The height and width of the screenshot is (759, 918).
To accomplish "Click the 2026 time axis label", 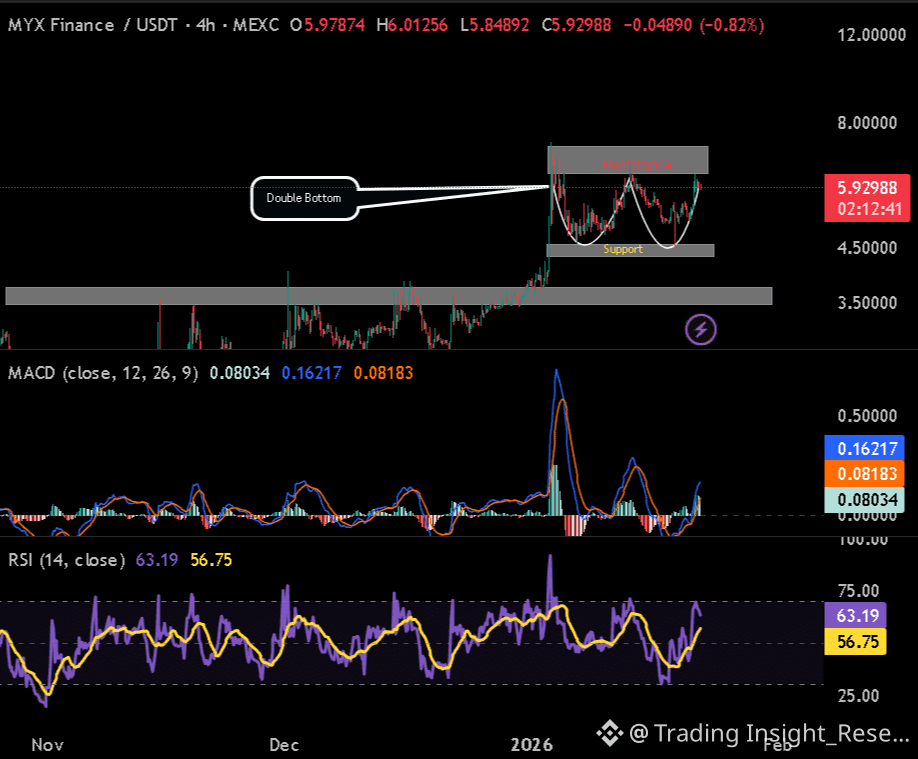I will pyautogui.click(x=532, y=745).
